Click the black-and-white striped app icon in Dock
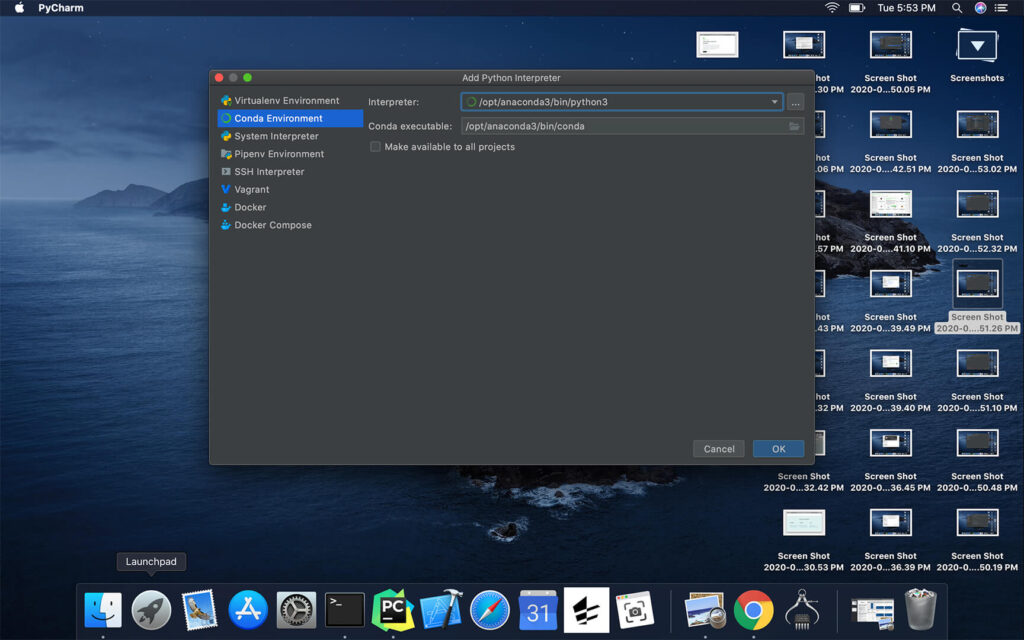The height and width of the screenshot is (640, 1024). (x=586, y=611)
